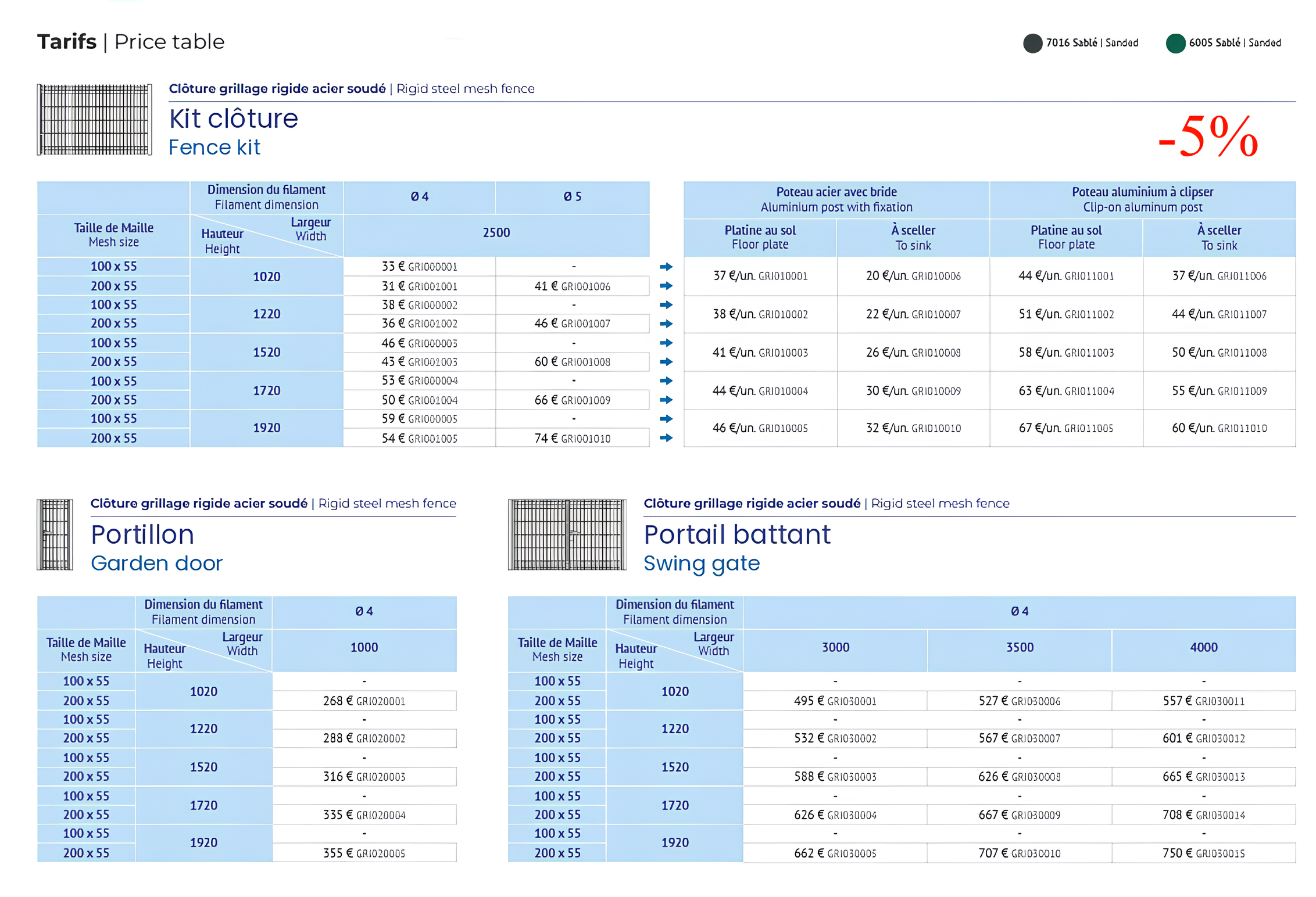Screen dimensions: 1316x897
Task: Click the 268 € price cell for GRI020001
Action: point(364,701)
